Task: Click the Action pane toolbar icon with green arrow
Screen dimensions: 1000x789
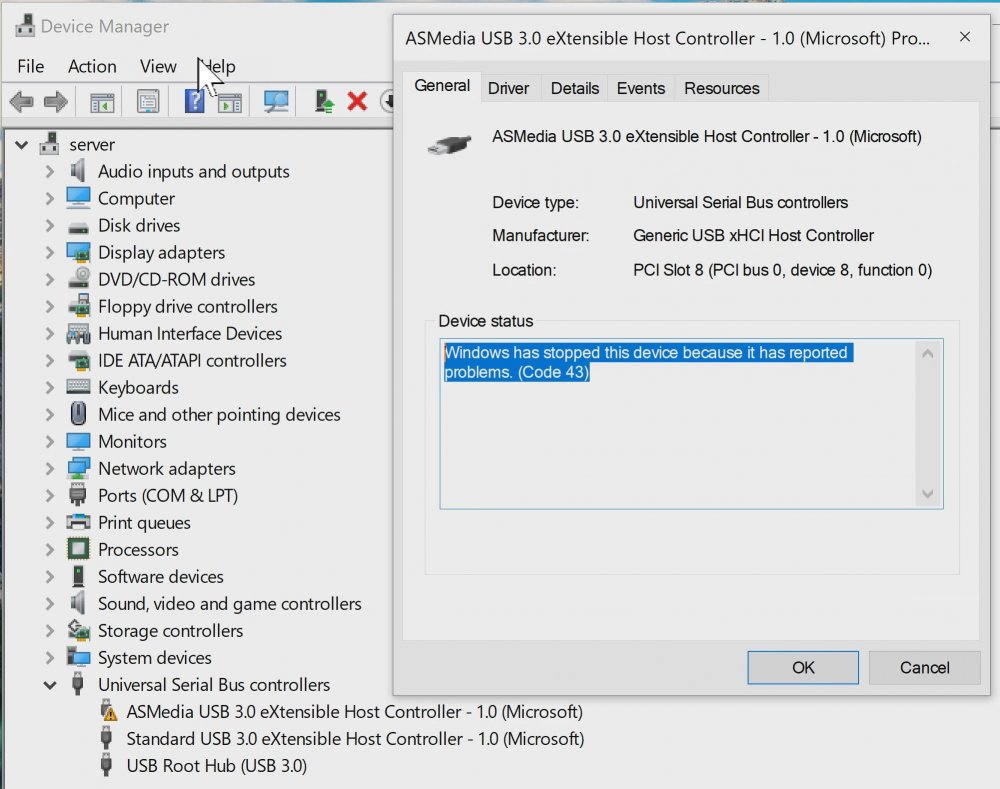Action: click(x=230, y=103)
